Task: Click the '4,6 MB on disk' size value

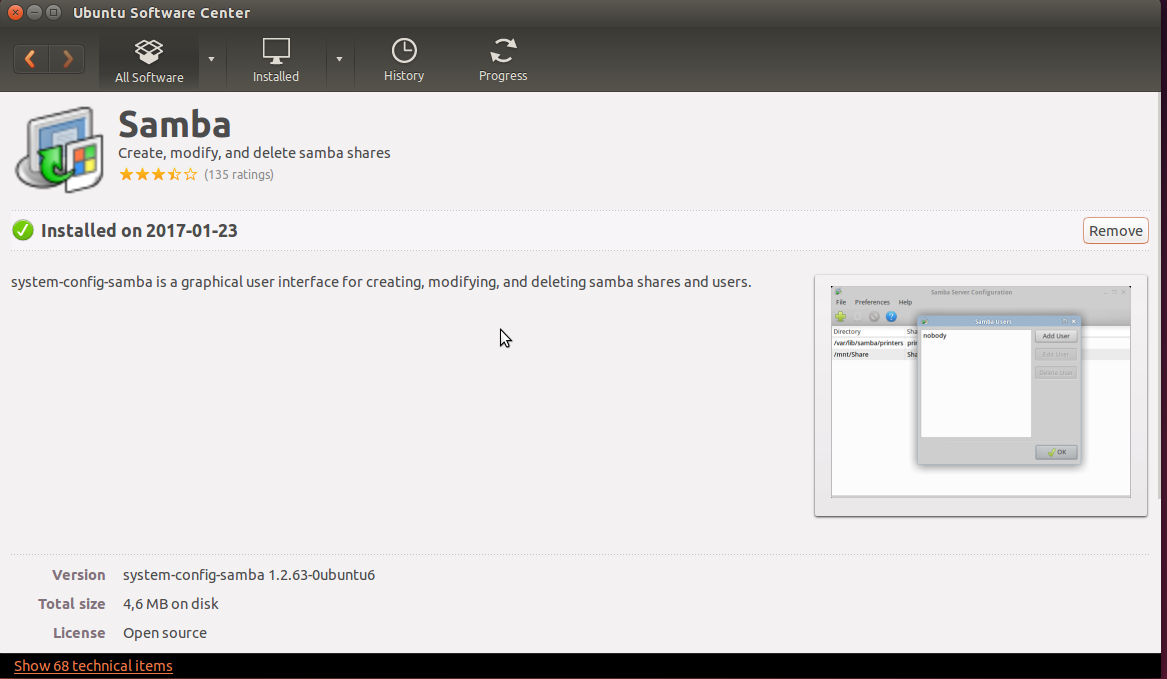Action: coord(170,604)
